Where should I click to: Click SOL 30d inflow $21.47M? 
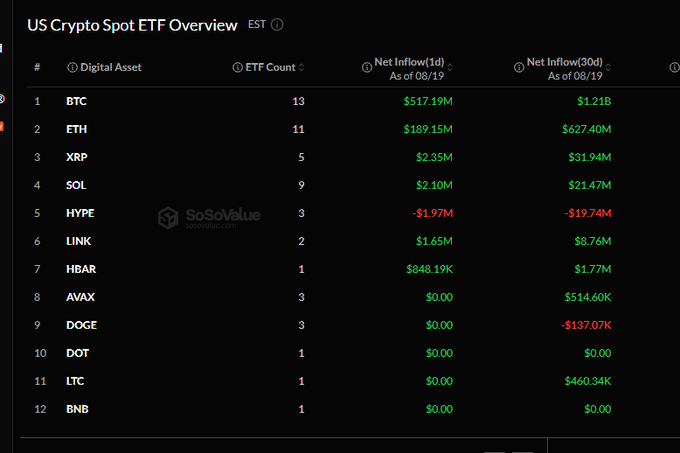[x=590, y=185]
